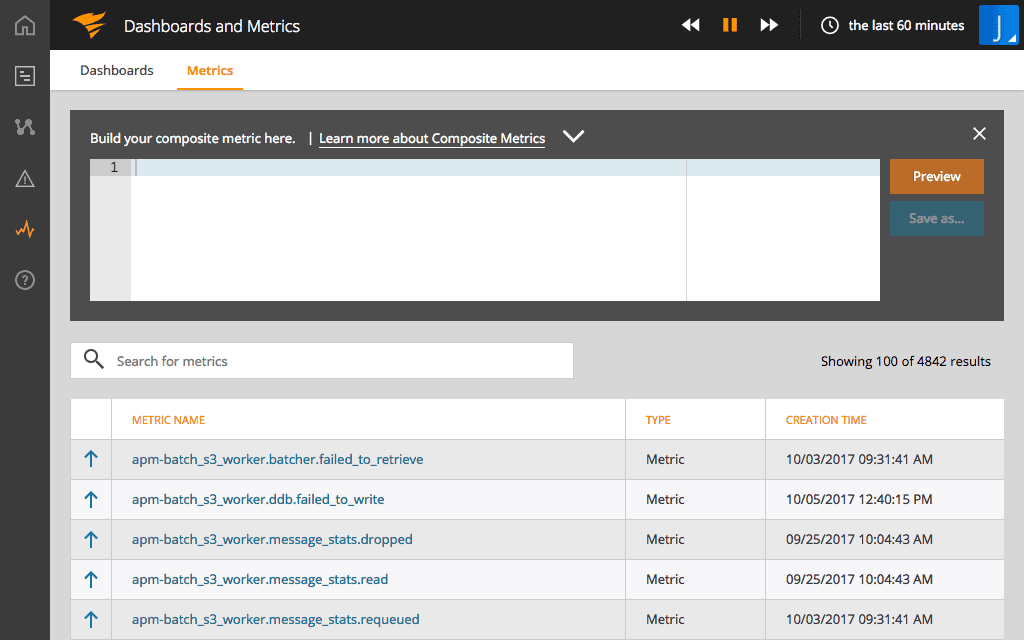Open apm-batch_s3_worker.ddb.failed_to_write metric

point(258,499)
